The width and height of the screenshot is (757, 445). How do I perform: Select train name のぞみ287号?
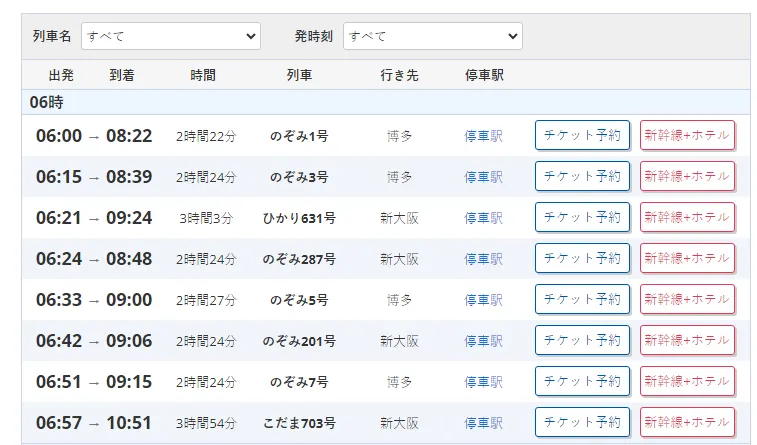[299, 259]
